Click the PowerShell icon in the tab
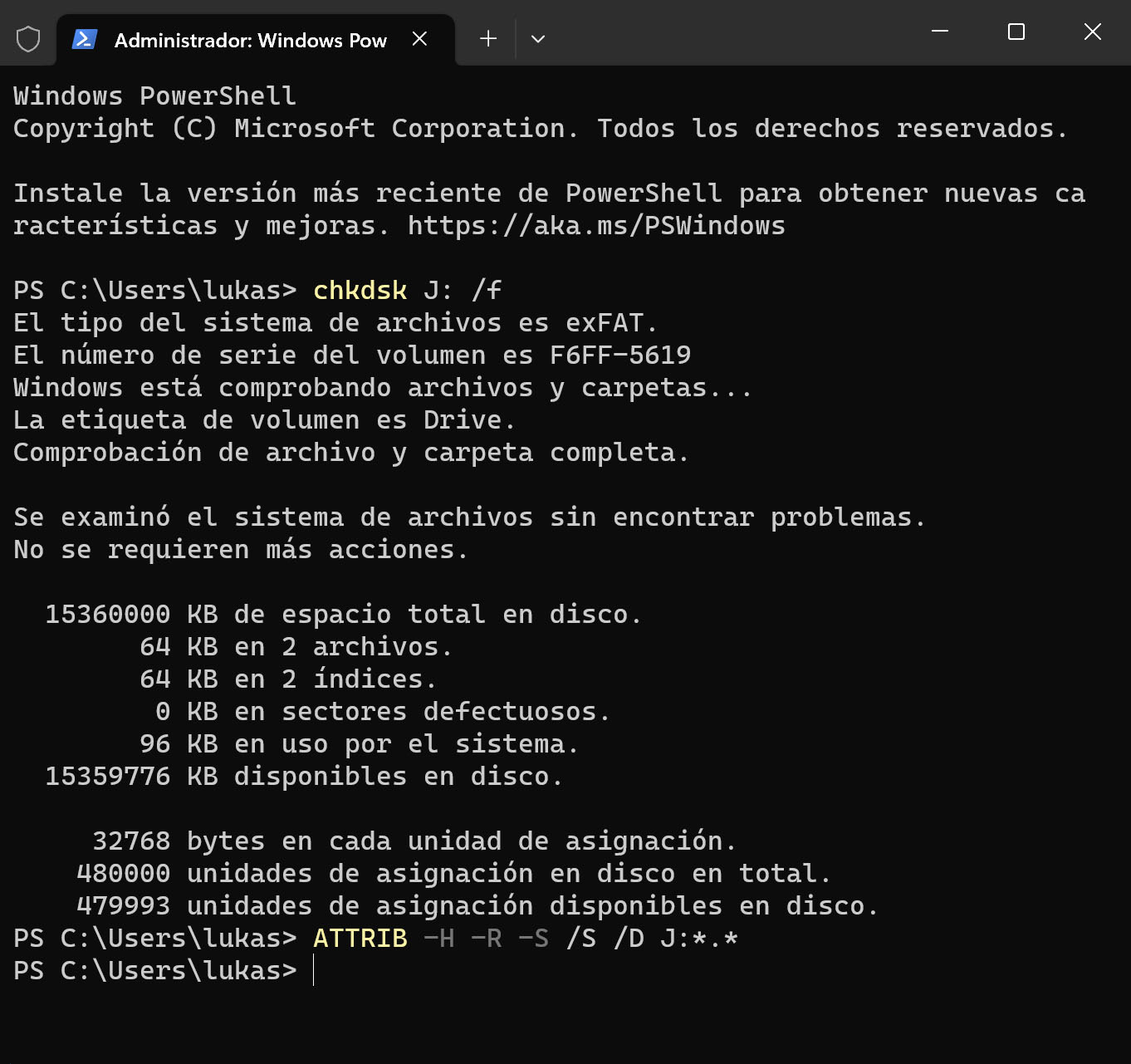The width and height of the screenshot is (1131, 1064). pos(85,39)
